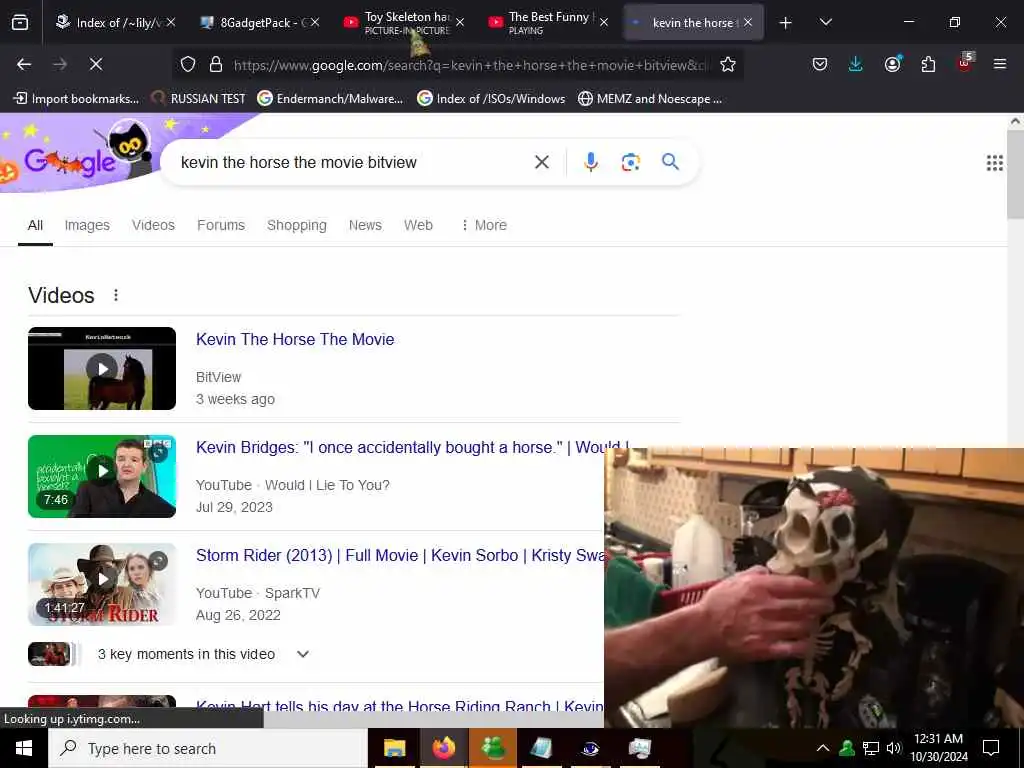Focus the Google search input field
This screenshot has height=768, width=1024.
coord(353,162)
